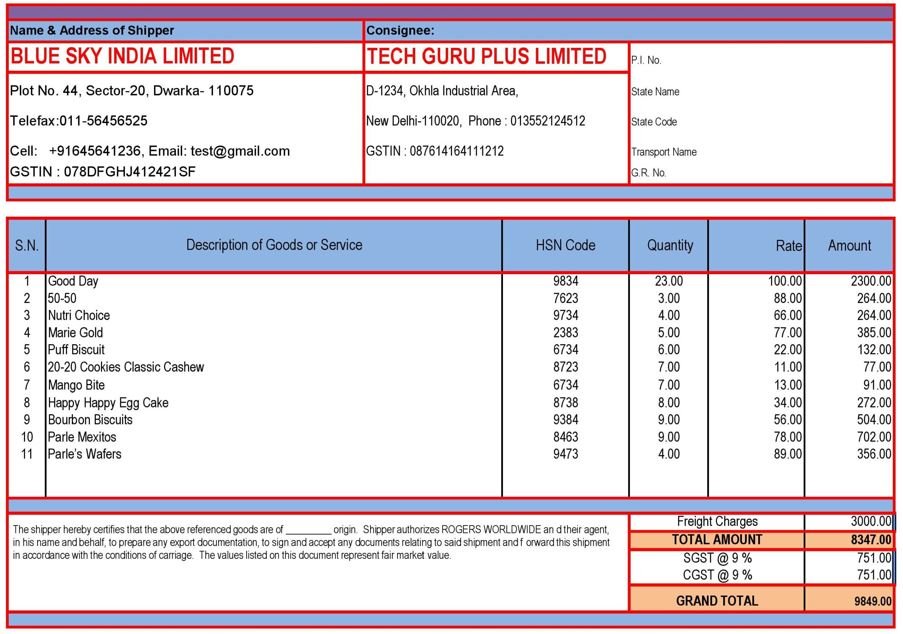903x634 pixels.
Task: Click the 'Happy Happy Egg Cake' description
Action: click(108, 403)
